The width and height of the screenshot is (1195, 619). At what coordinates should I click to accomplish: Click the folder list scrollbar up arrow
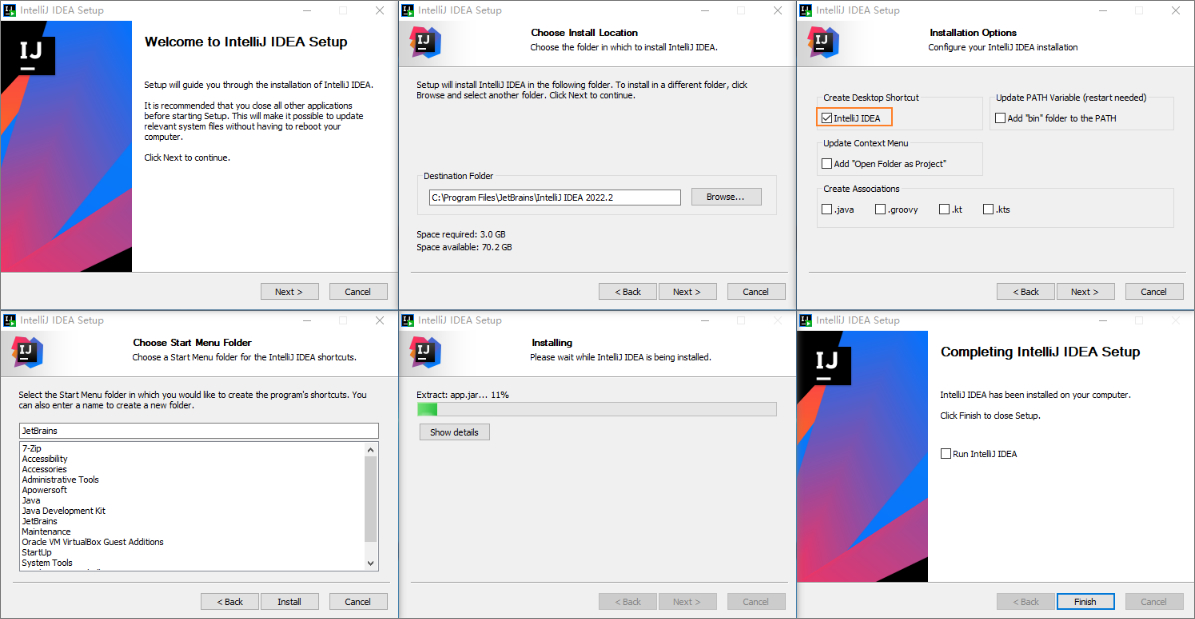point(371,450)
